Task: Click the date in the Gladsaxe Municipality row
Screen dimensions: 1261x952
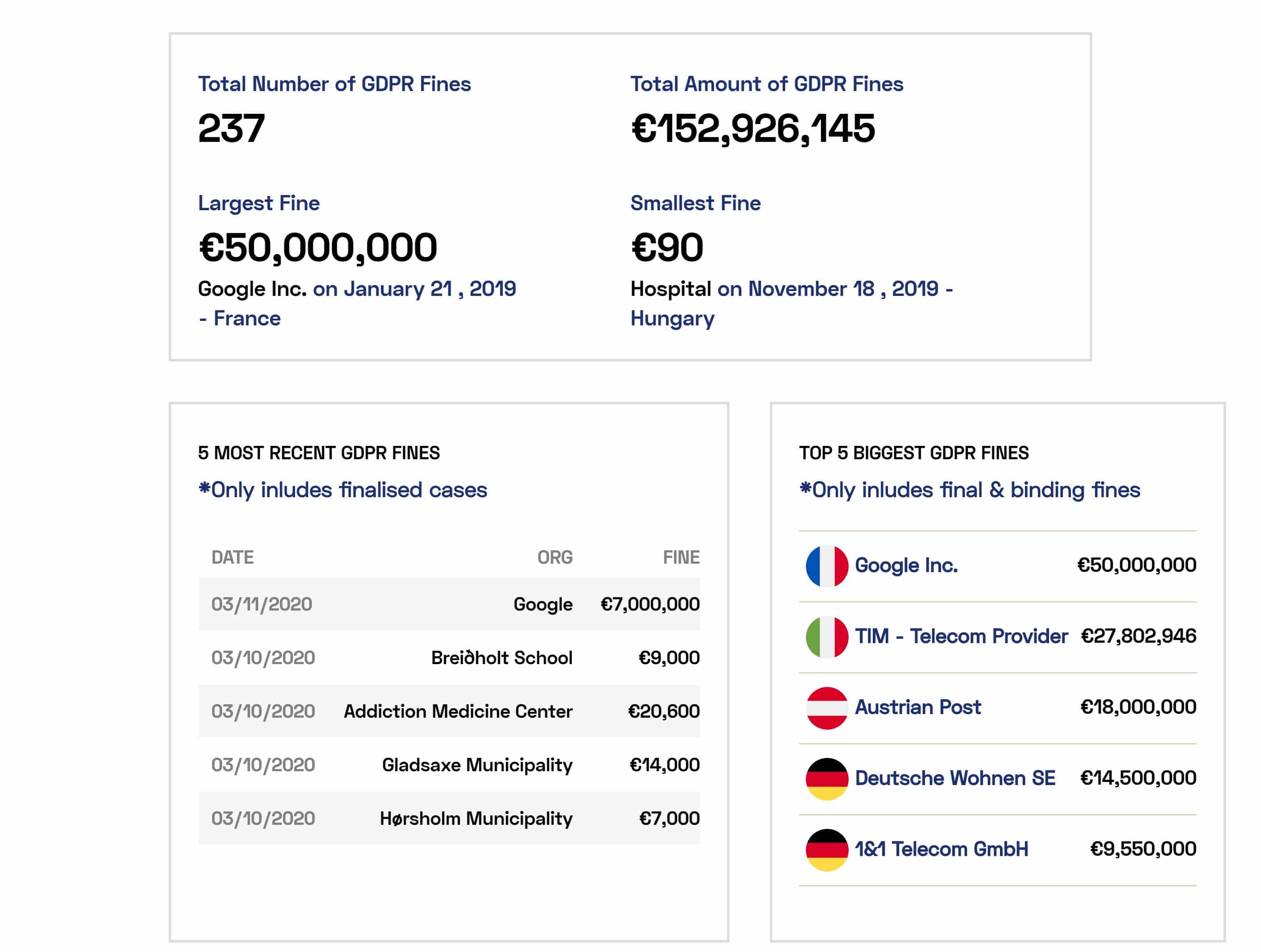Action: coord(263,765)
